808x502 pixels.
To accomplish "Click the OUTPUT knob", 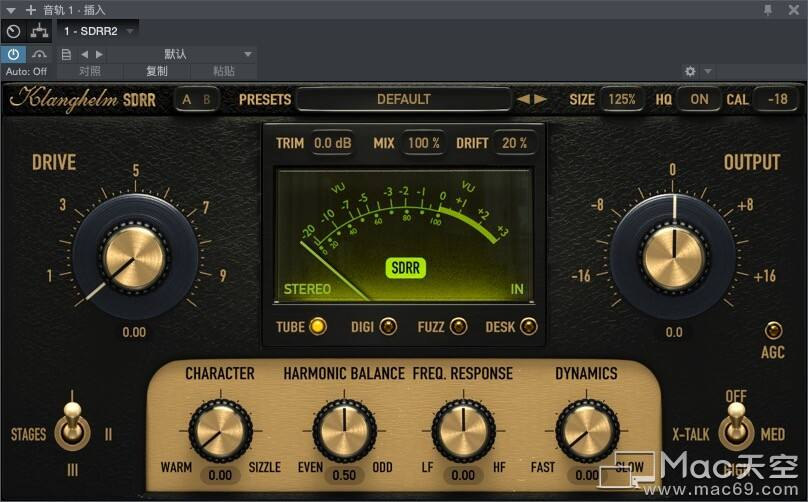I will pos(673,256).
